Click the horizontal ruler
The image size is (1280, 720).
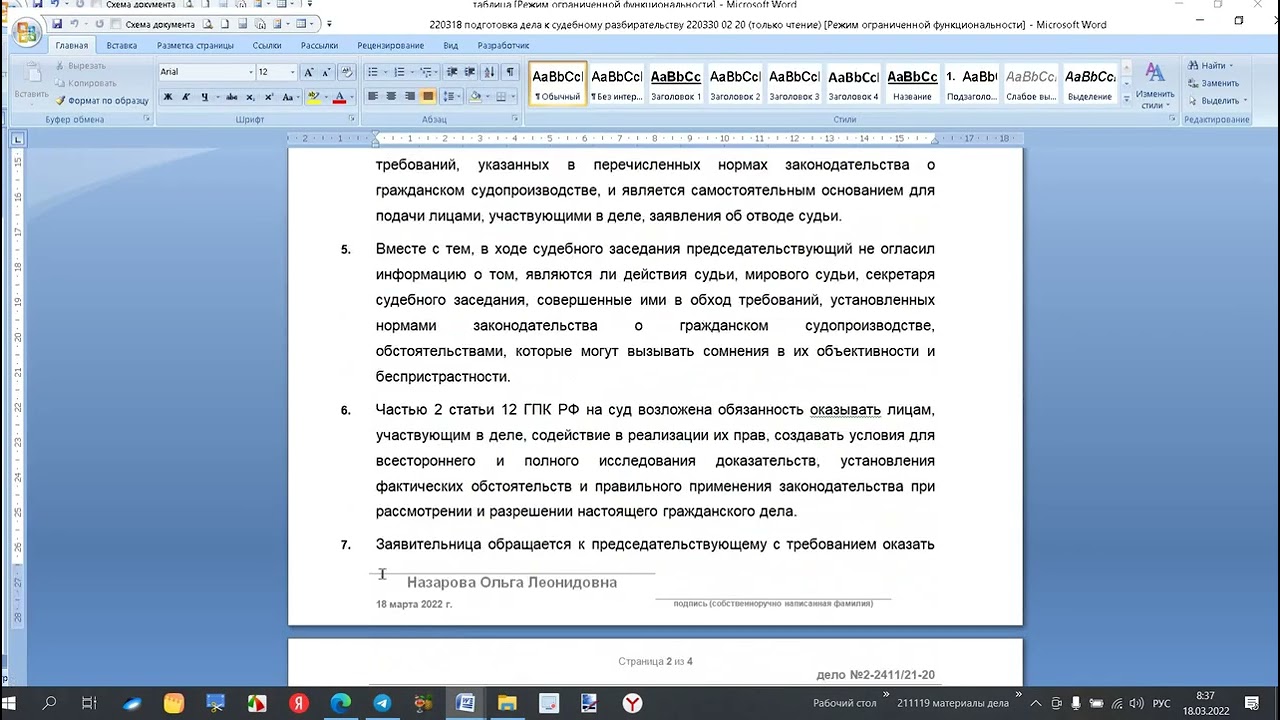pyautogui.click(x=655, y=139)
